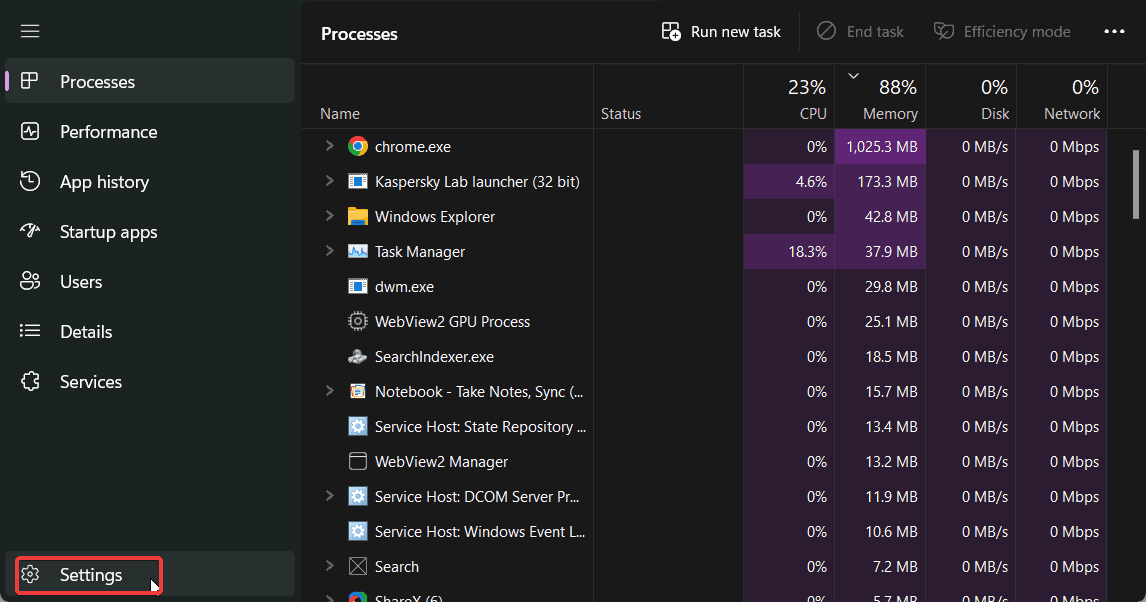Click the Processes sidebar icon
The height and width of the screenshot is (602, 1146).
[x=30, y=81]
